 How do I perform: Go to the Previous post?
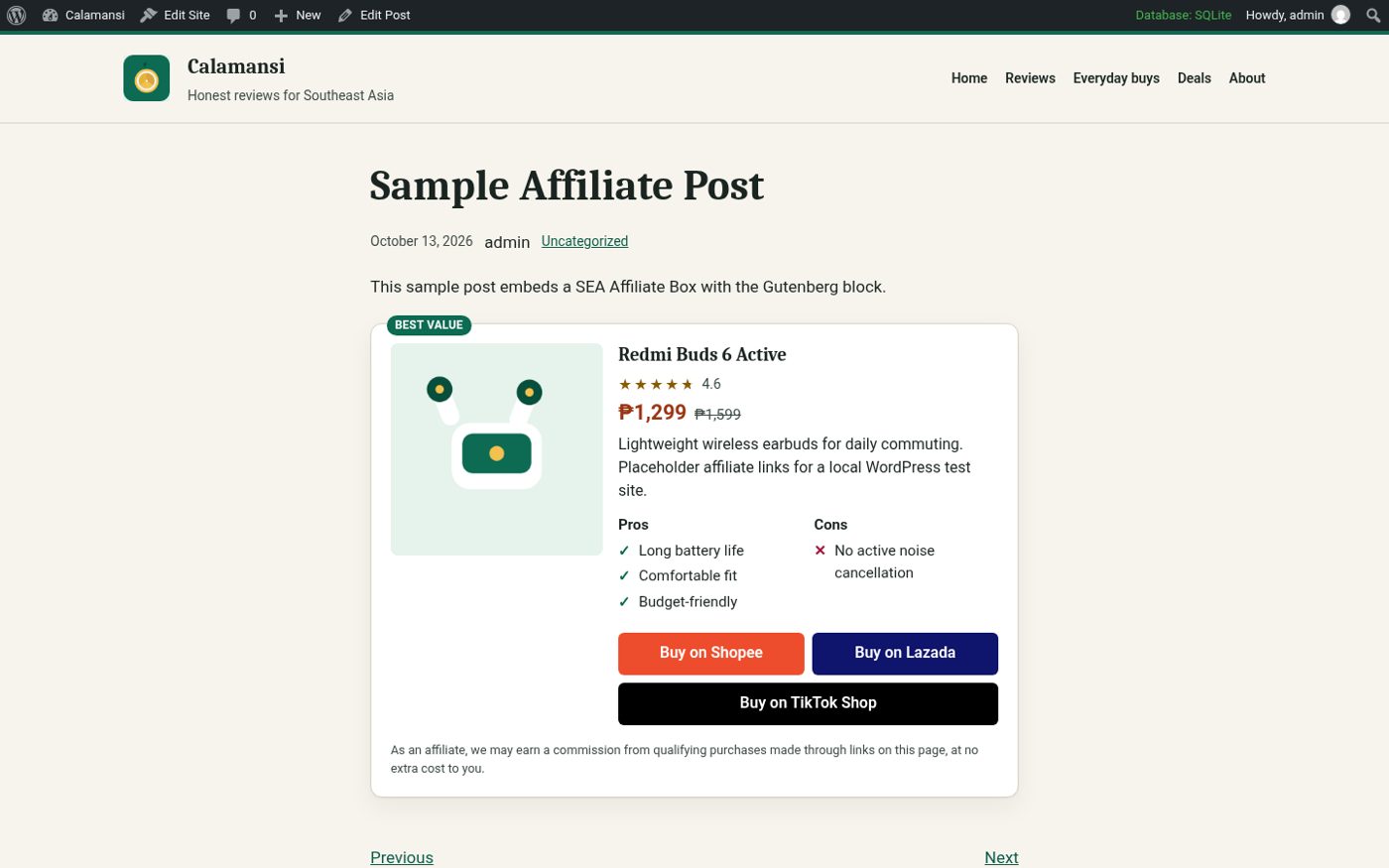(402, 857)
